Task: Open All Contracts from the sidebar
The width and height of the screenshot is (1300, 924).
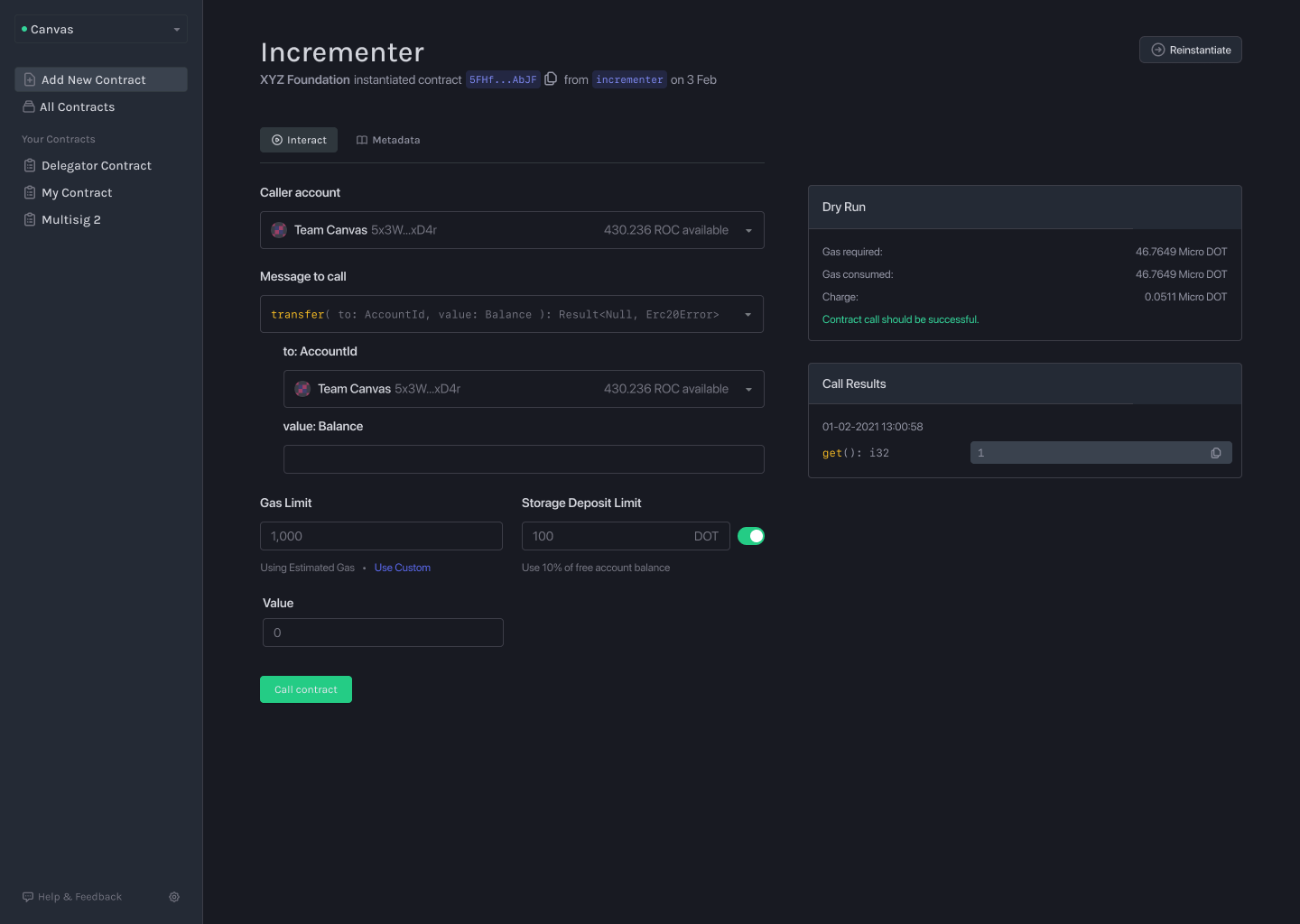Action: (77, 106)
